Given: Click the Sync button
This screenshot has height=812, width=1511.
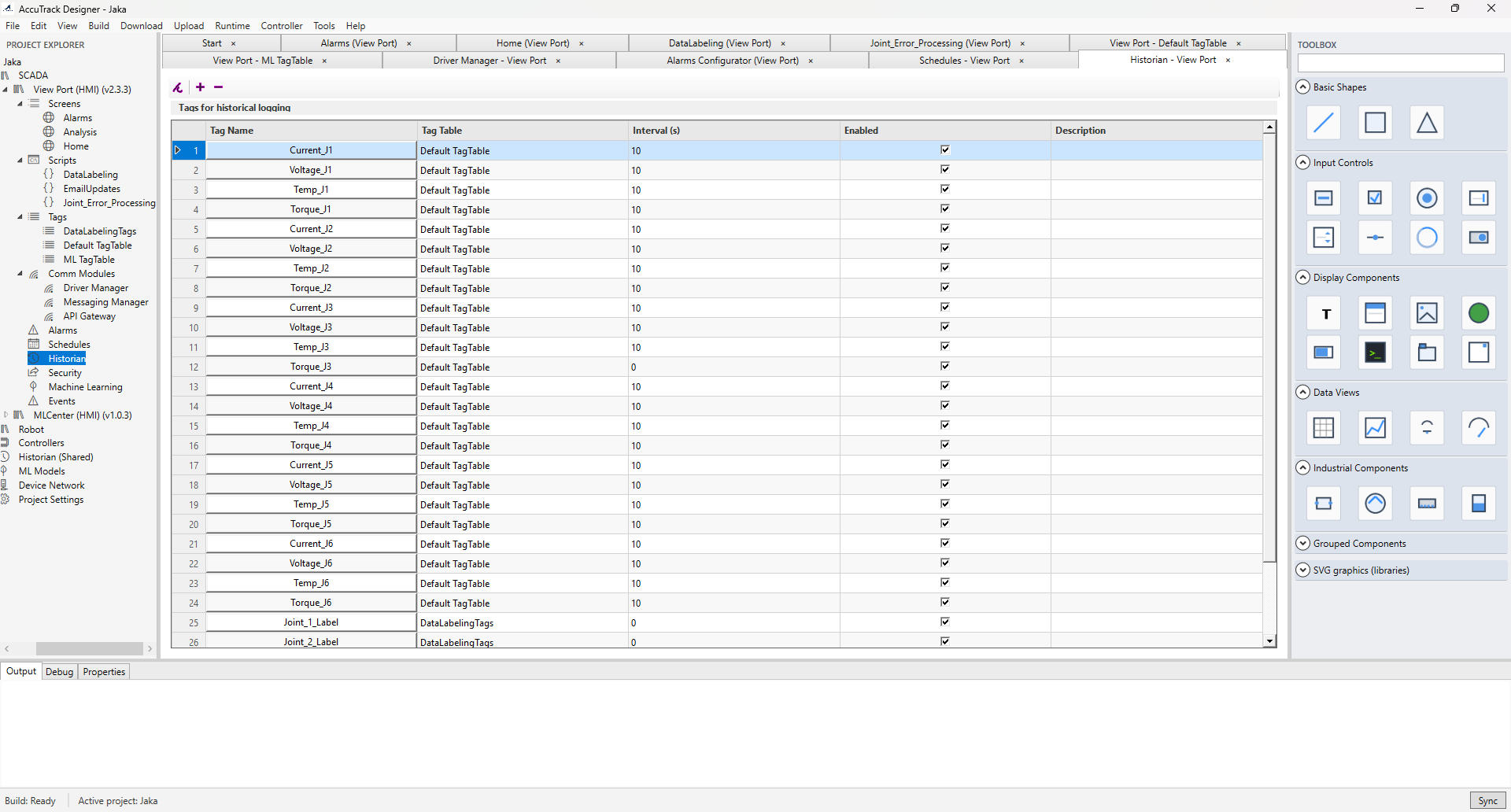Looking at the screenshot, I should [1487, 801].
